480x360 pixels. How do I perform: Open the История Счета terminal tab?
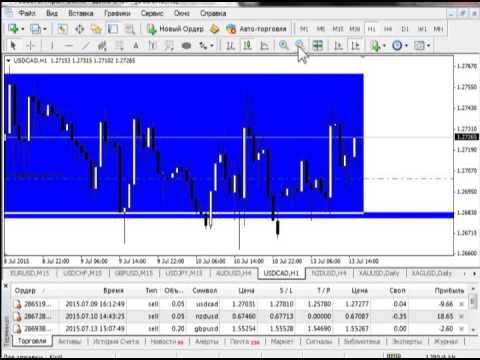click(116, 341)
